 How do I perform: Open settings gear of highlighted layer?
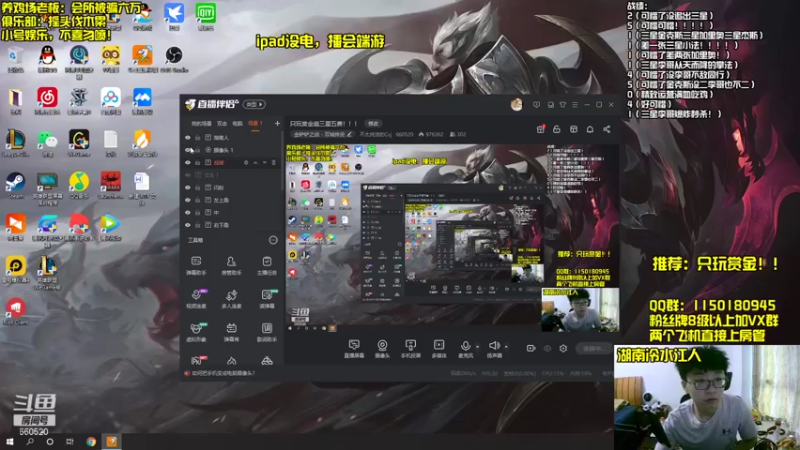click(x=246, y=163)
